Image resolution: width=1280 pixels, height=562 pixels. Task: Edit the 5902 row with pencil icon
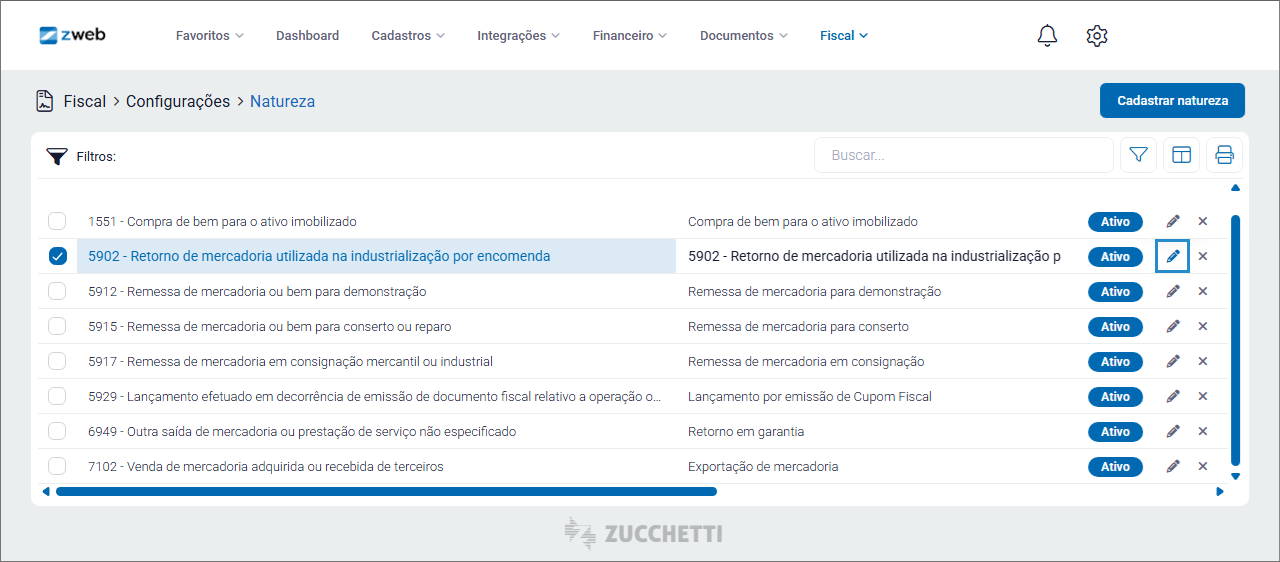[1173, 256]
